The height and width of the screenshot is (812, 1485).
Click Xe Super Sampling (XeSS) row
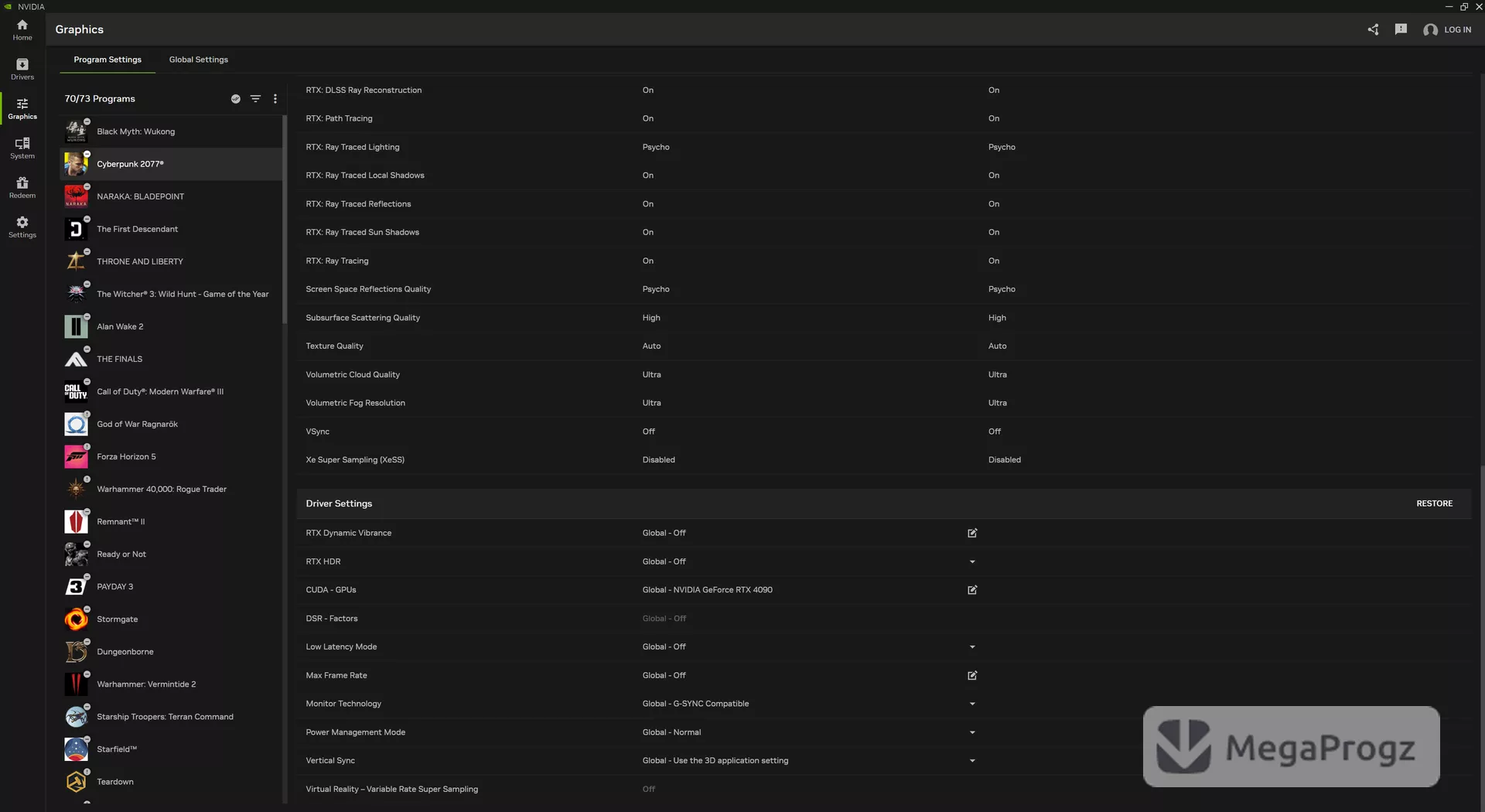pos(883,459)
